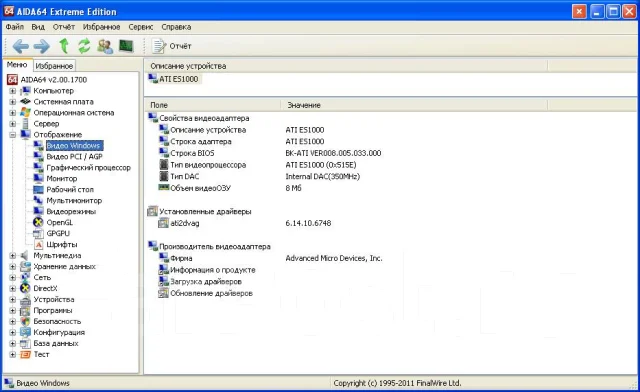Click the Конфигурация icon in the tree

pos(25,333)
